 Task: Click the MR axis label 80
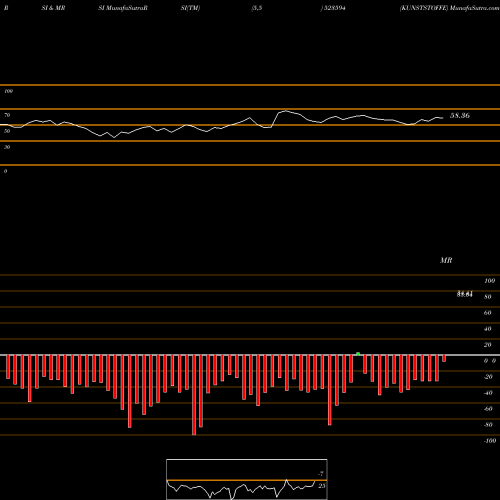click(487, 297)
